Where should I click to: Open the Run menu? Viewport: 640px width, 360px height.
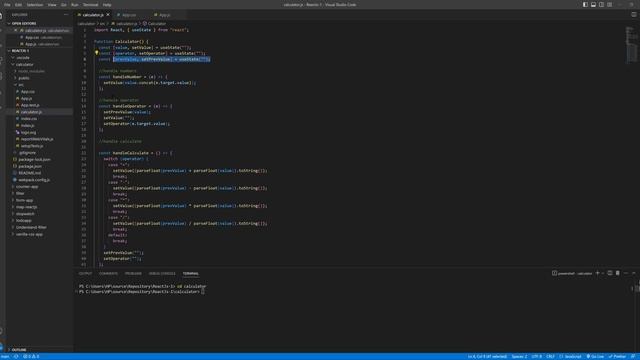(x=75, y=4)
